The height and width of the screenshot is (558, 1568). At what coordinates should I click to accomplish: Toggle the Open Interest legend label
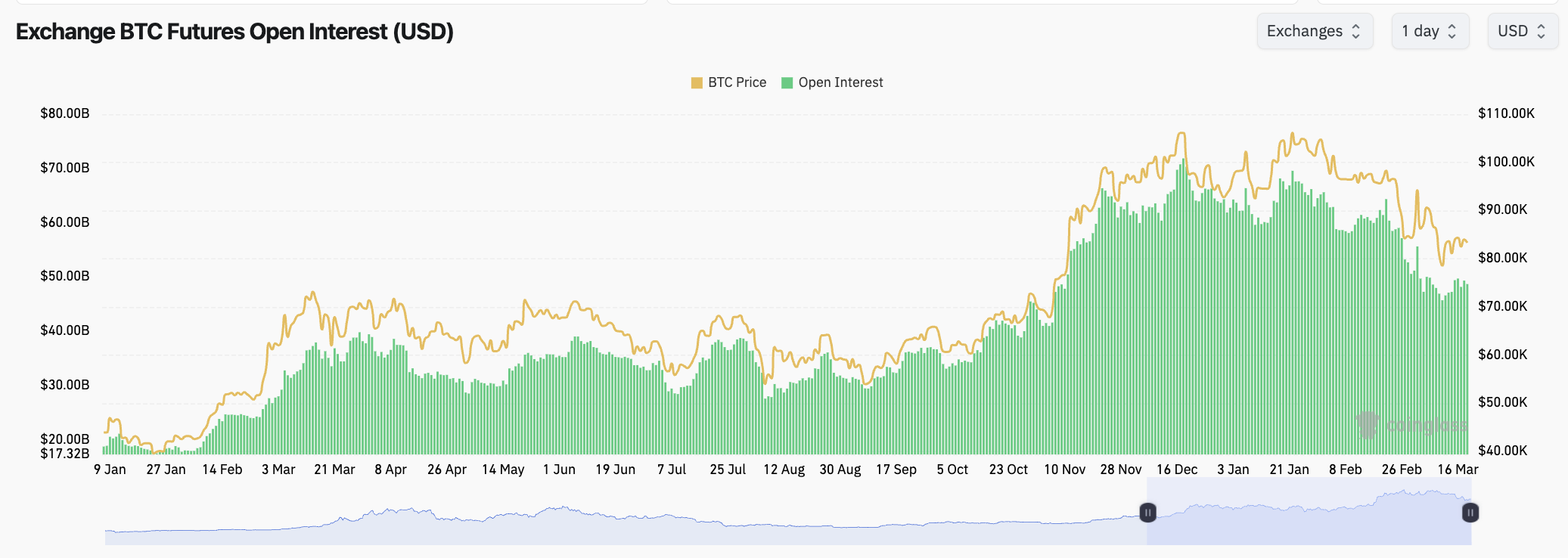[840, 82]
